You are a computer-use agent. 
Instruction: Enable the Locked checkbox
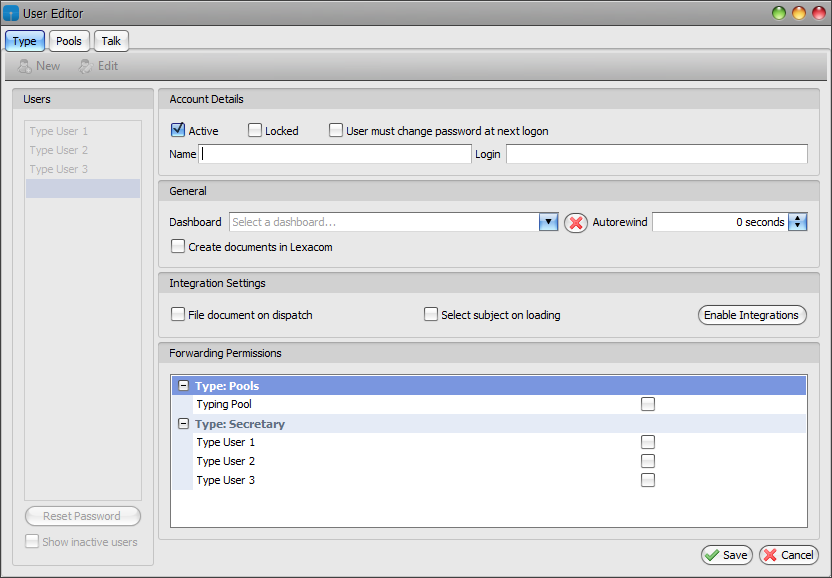pos(255,130)
